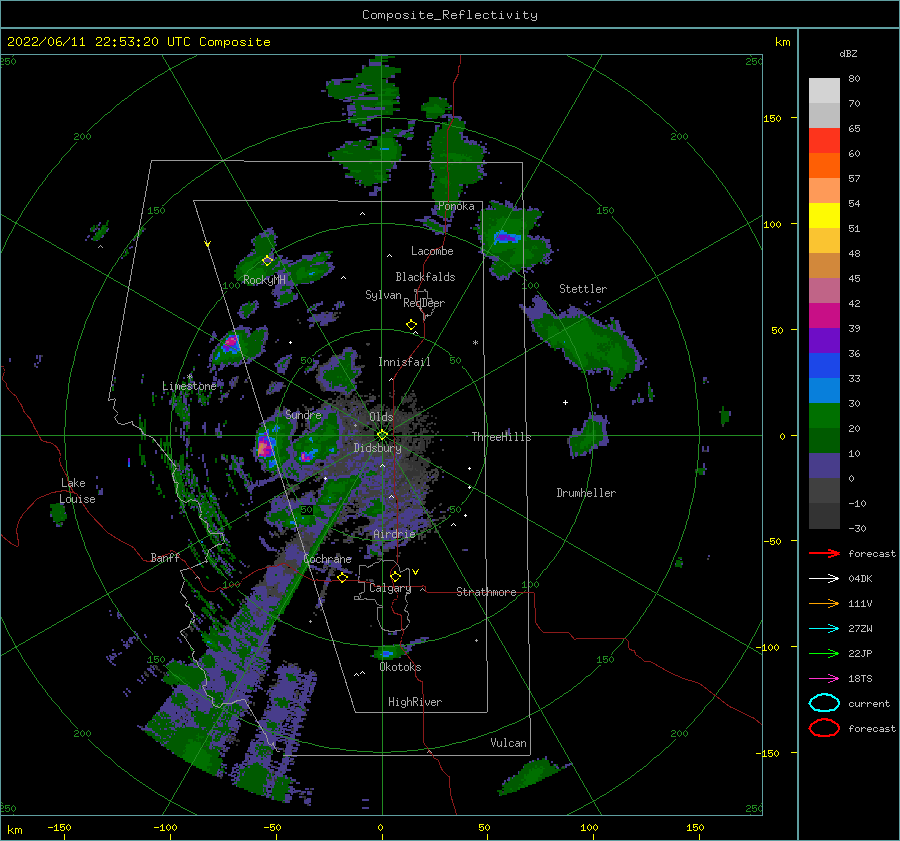The height and width of the screenshot is (841, 900).
Task: Click the yellow diamond marker below RedDeer
Action: pos(411,325)
